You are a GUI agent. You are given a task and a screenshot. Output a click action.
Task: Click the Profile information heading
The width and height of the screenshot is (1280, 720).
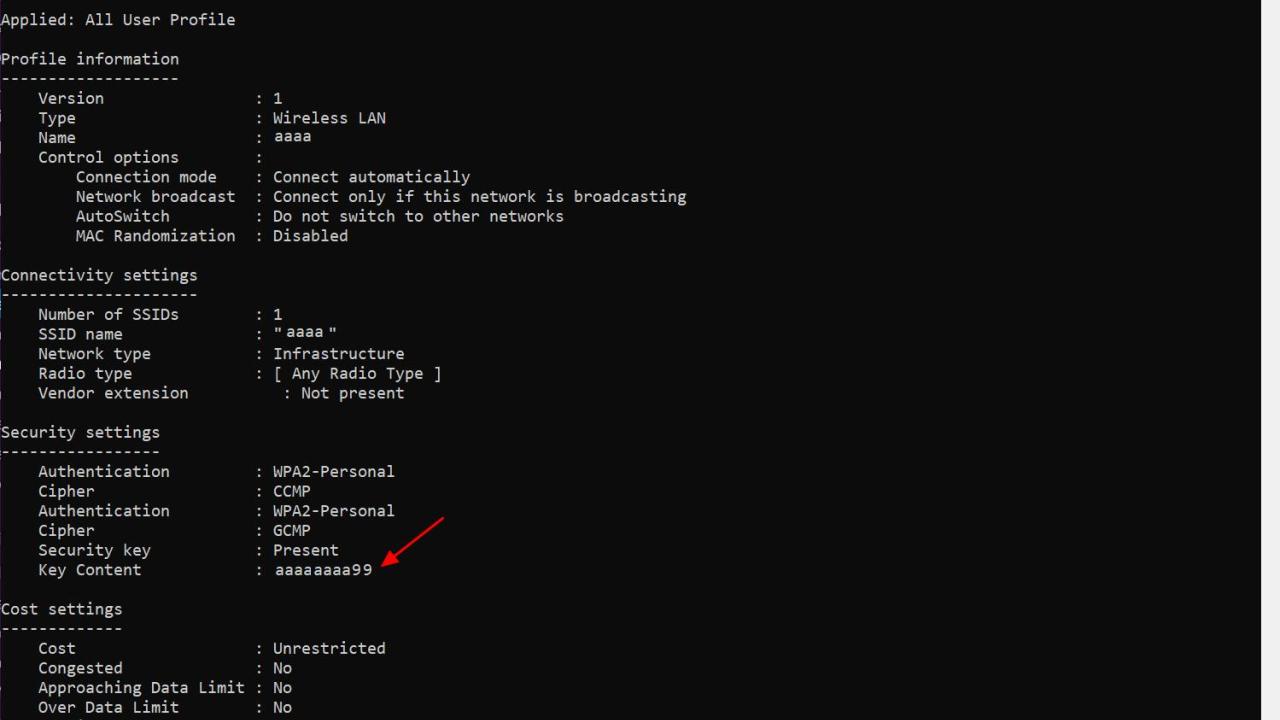coord(90,59)
